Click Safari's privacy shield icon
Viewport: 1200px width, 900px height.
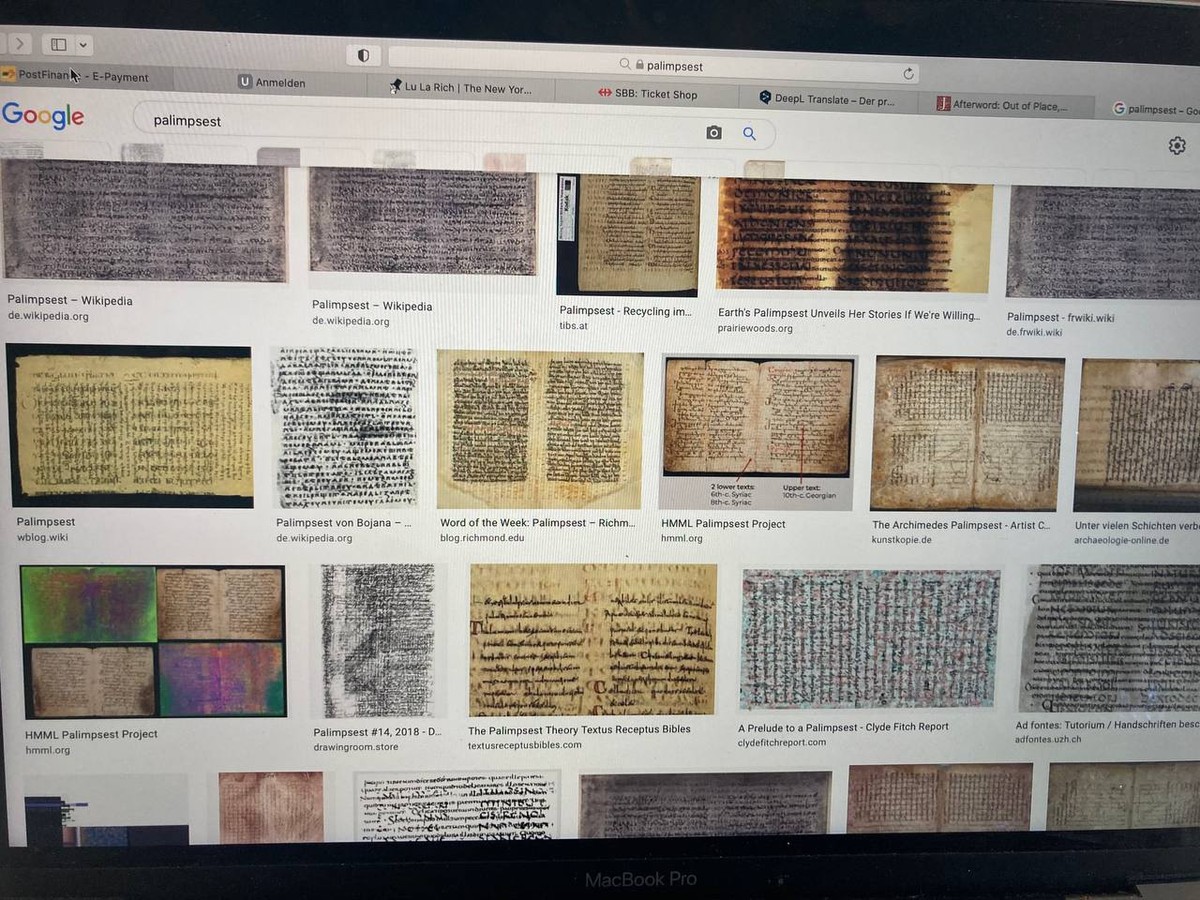[363, 55]
